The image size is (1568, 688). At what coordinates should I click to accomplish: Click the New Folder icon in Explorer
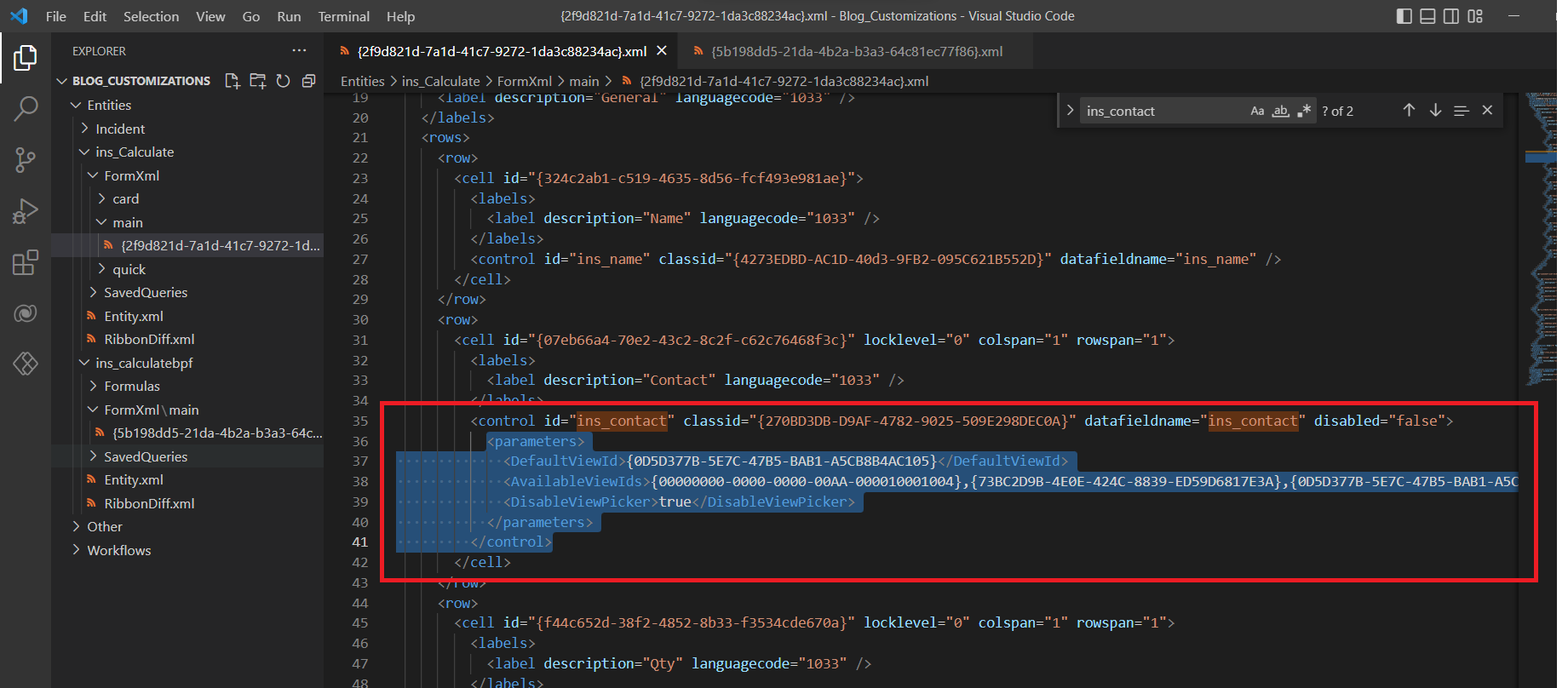[257, 81]
